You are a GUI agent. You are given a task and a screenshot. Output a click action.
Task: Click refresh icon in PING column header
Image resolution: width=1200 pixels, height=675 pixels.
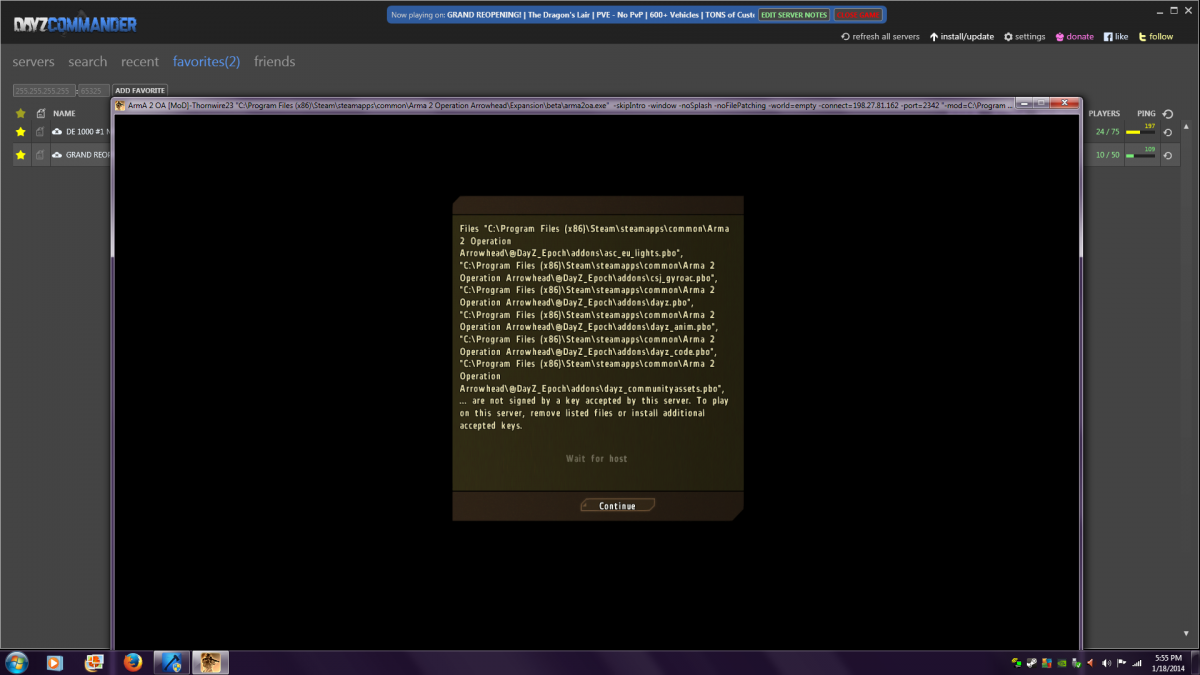coord(1167,114)
